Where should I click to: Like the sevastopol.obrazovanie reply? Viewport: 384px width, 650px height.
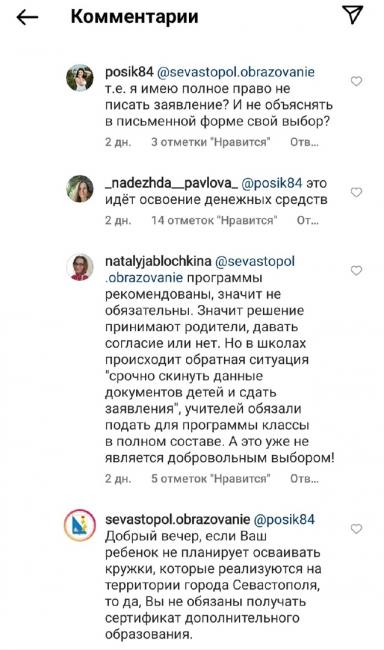pos(356,529)
